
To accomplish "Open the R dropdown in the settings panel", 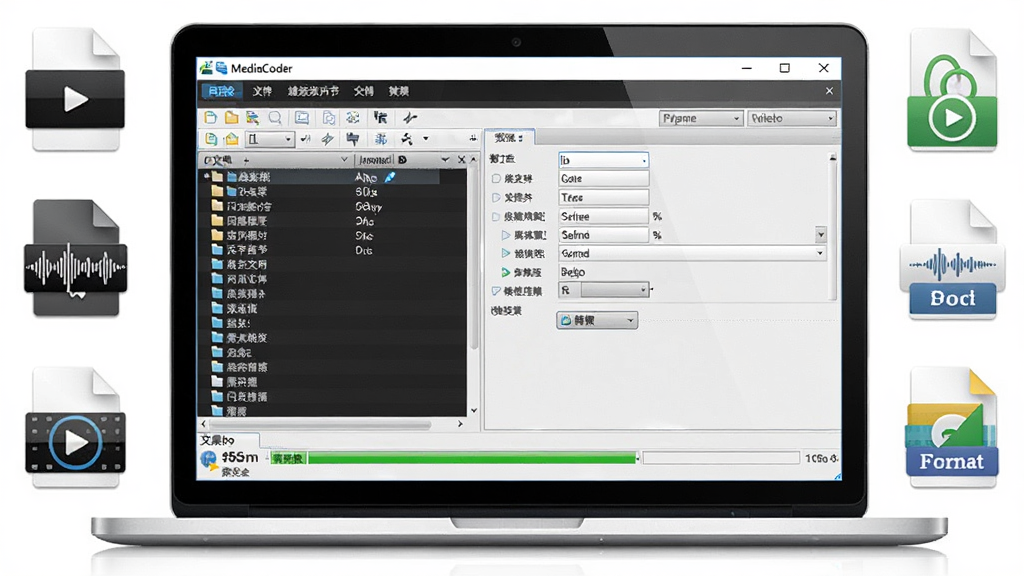I will (603, 290).
